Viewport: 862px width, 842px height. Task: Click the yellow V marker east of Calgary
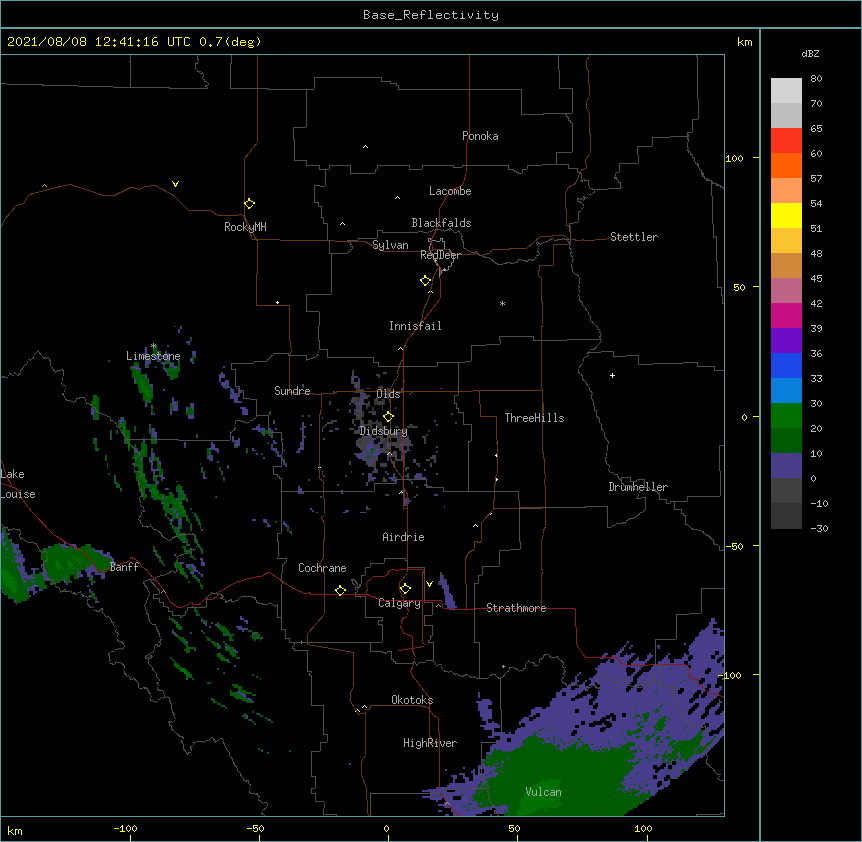click(x=429, y=583)
